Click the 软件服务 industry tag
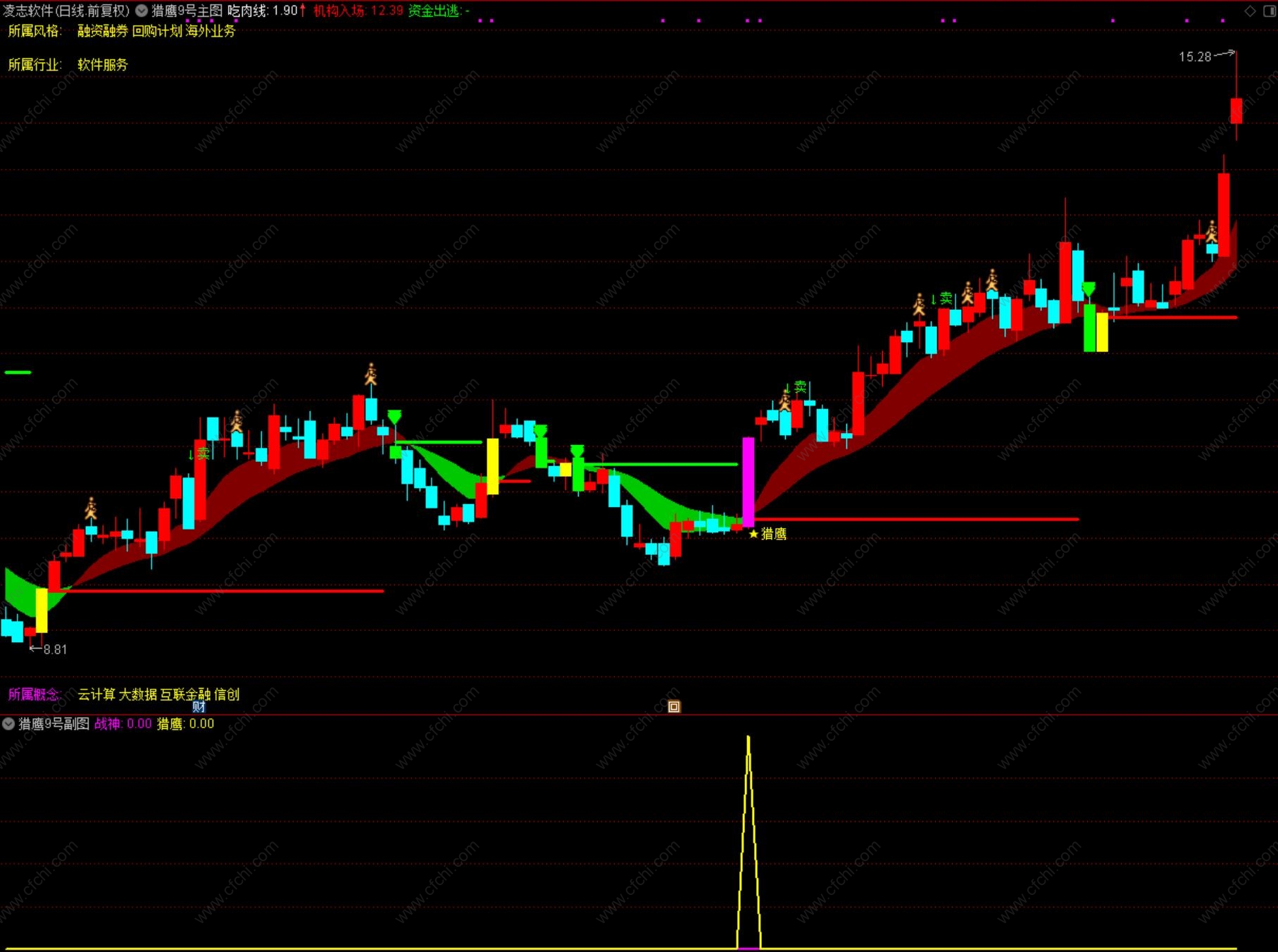Screen dimensions: 1278x952 click(x=103, y=65)
